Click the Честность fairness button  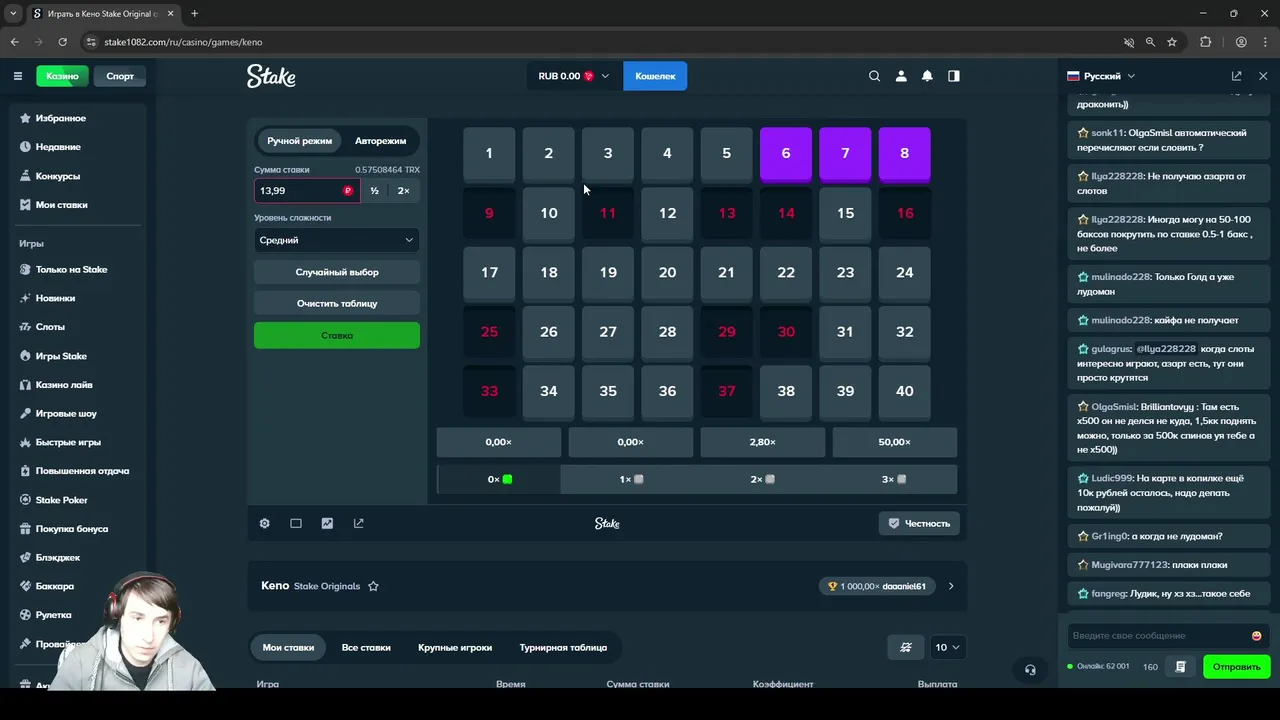pyautogui.click(x=919, y=523)
